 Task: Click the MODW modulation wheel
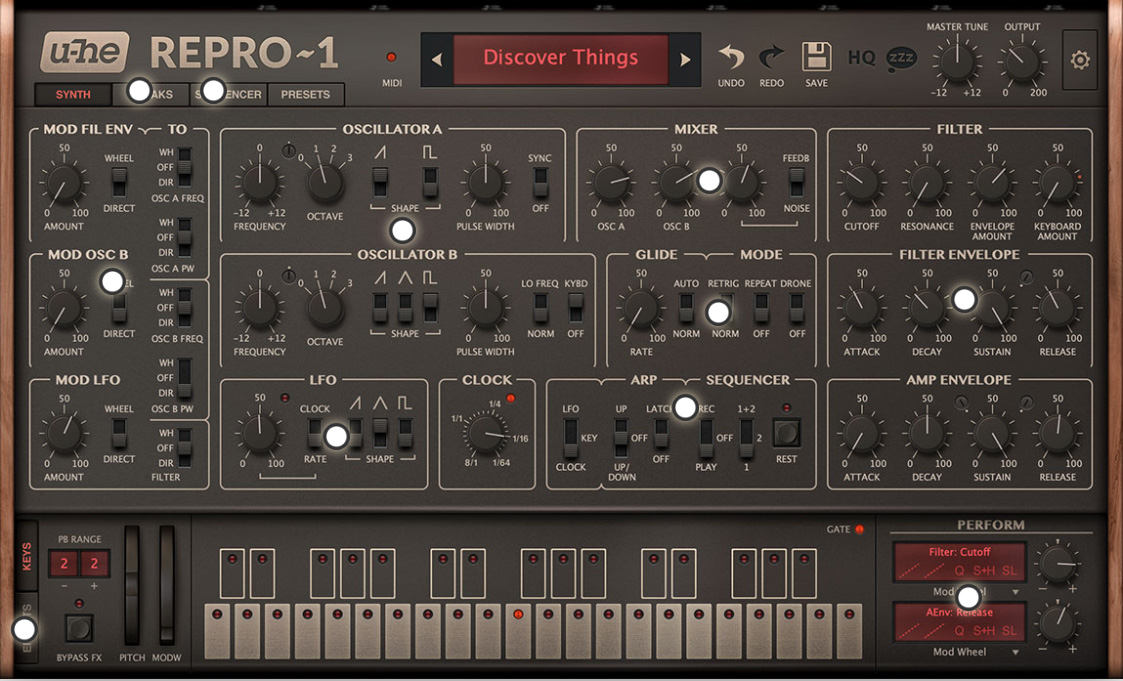point(167,585)
